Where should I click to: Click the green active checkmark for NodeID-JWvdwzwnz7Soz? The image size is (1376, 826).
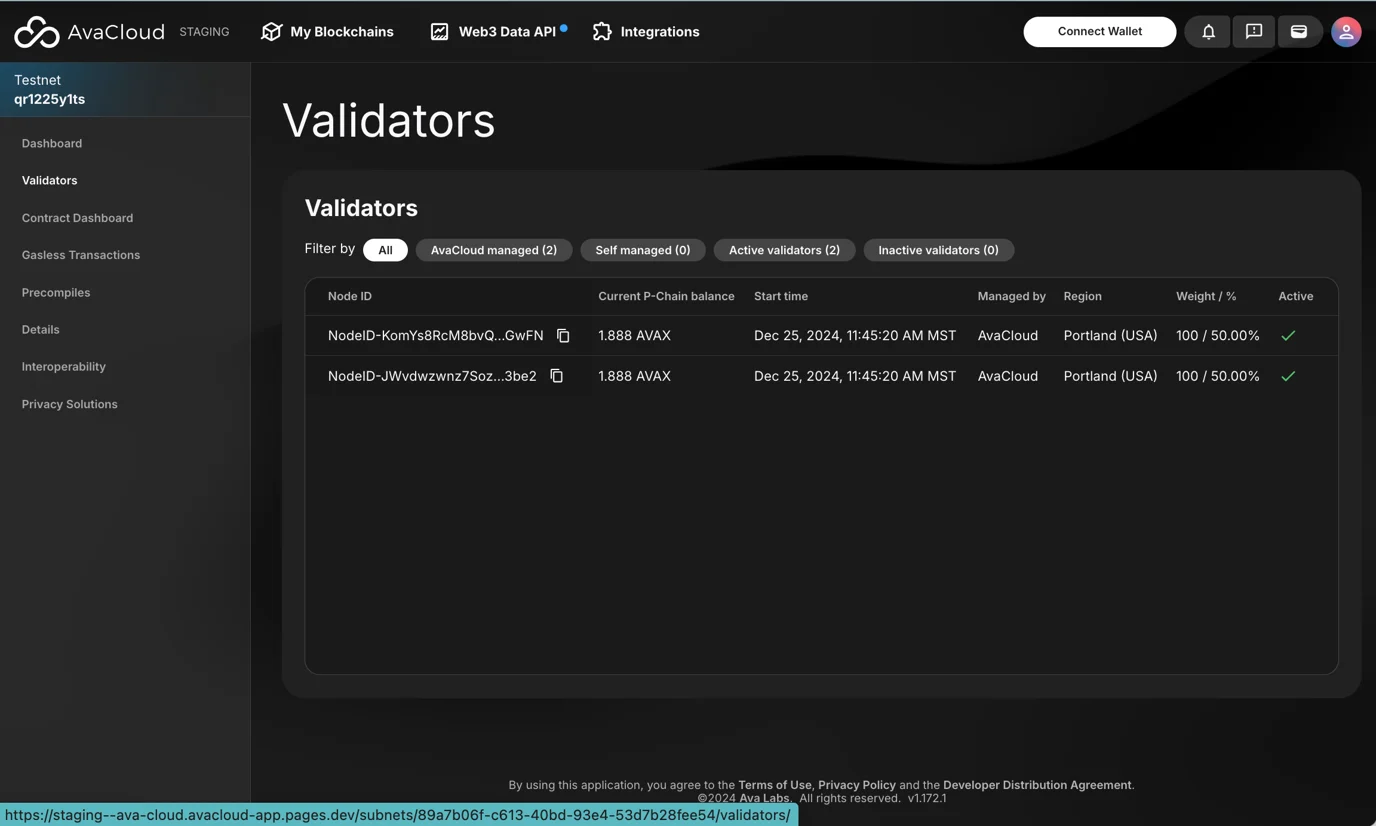[x=1288, y=376]
